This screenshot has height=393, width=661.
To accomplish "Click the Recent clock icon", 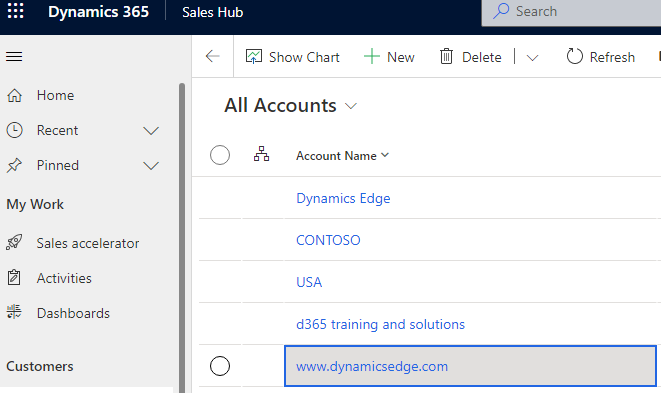I will point(14,130).
